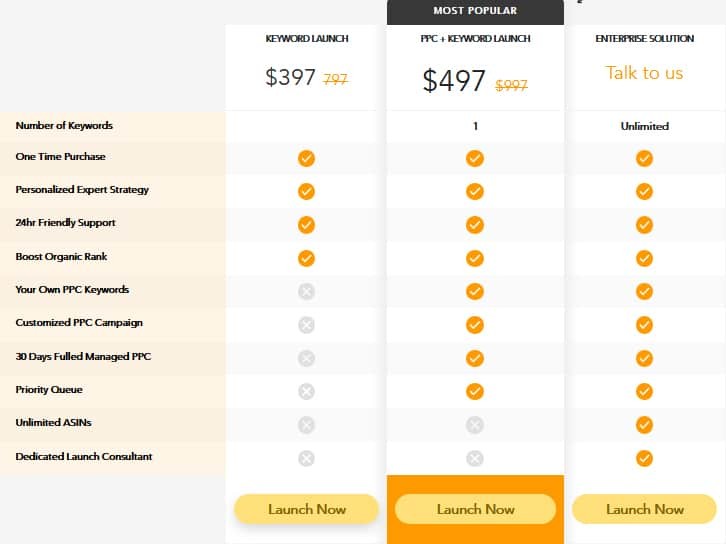Click the $397 price for Keyword Launch
Image resolution: width=726 pixels, height=544 pixels.
[x=290, y=77]
